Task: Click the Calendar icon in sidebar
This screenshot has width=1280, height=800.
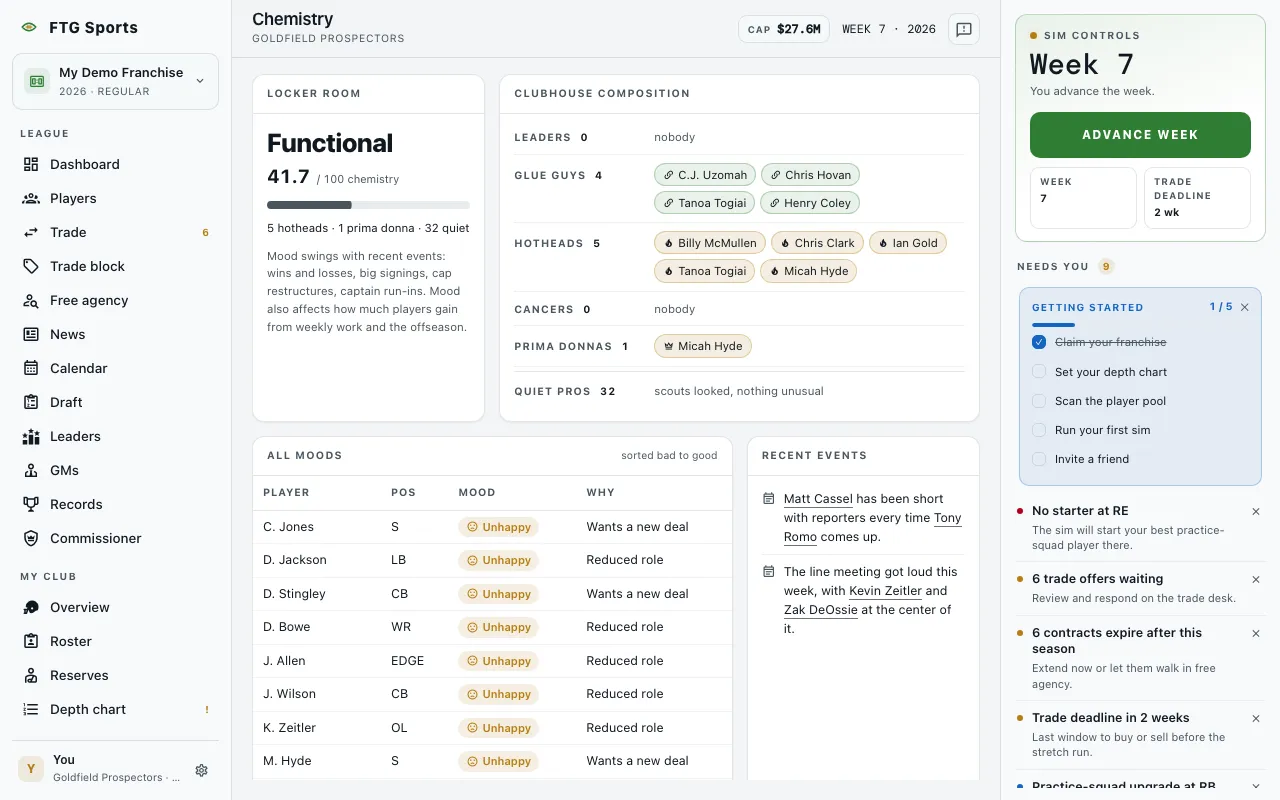Action: tap(31, 368)
